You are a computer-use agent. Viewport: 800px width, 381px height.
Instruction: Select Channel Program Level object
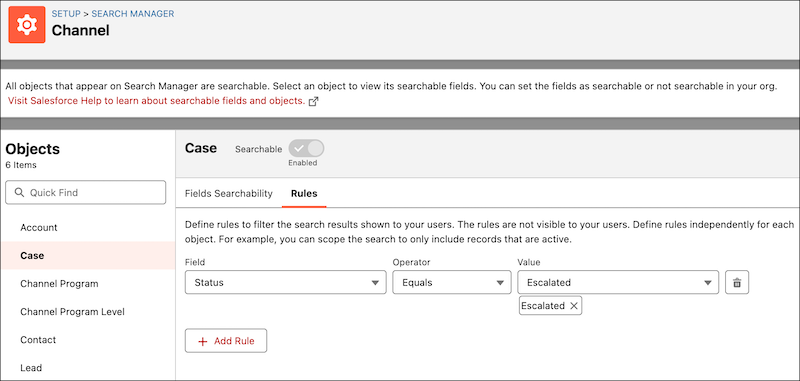point(88,312)
